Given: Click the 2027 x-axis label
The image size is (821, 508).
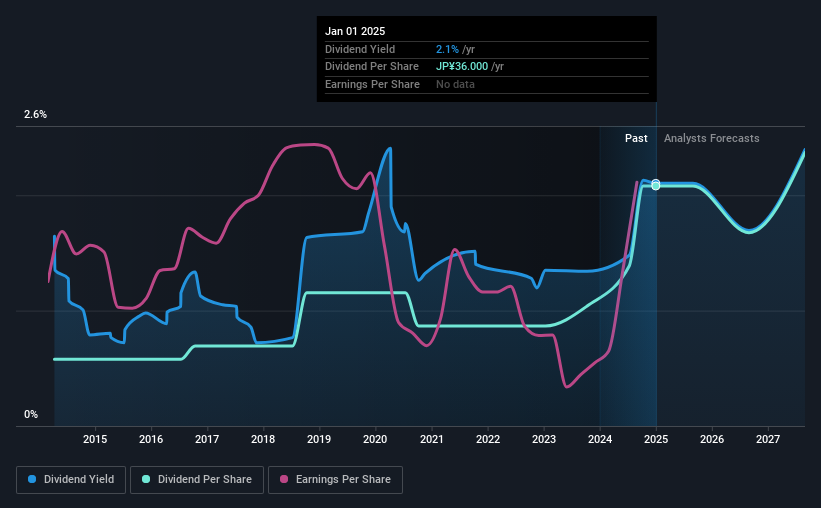Looking at the screenshot, I should coord(768,439).
